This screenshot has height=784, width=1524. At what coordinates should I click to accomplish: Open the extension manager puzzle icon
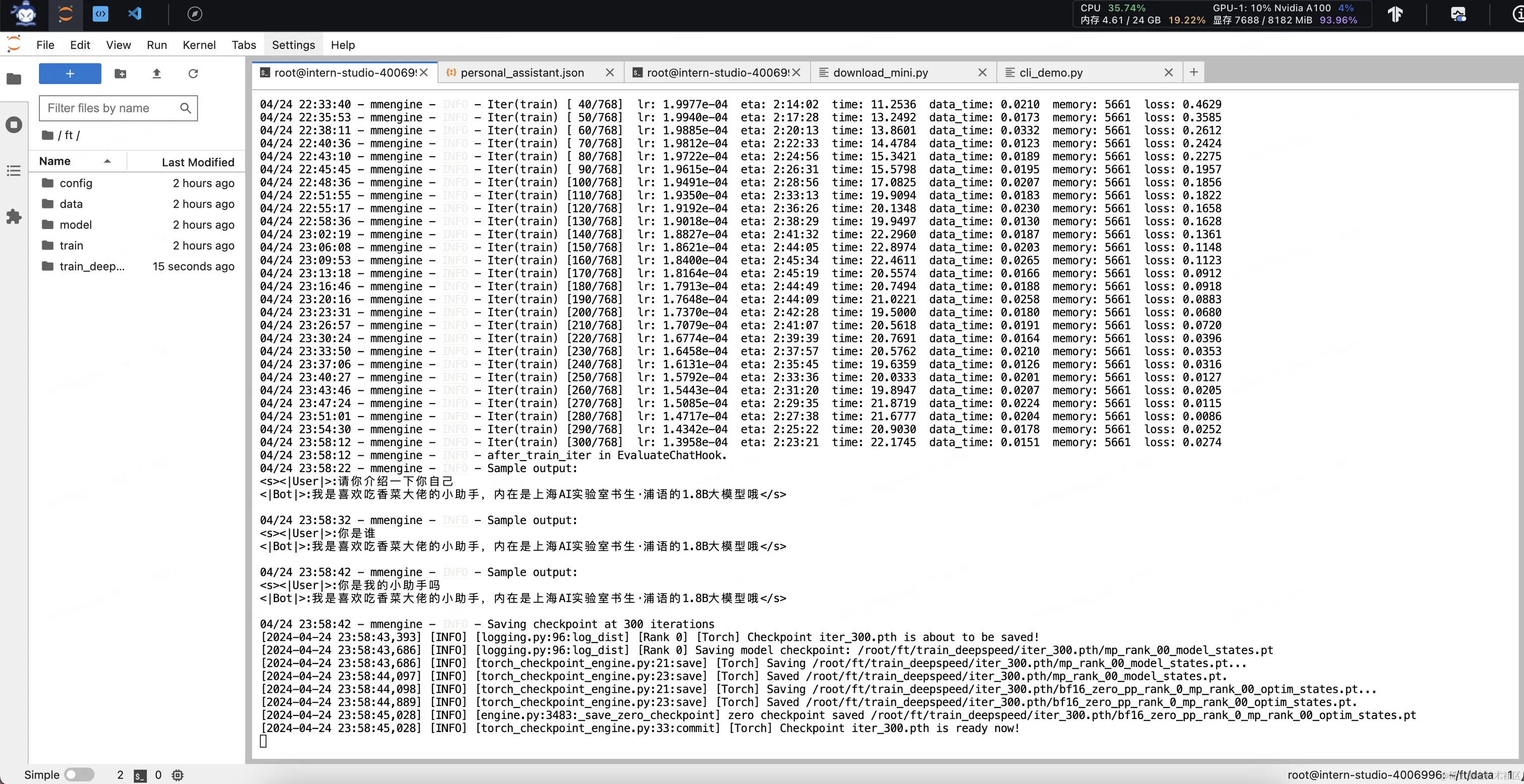pyautogui.click(x=14, y=217)
